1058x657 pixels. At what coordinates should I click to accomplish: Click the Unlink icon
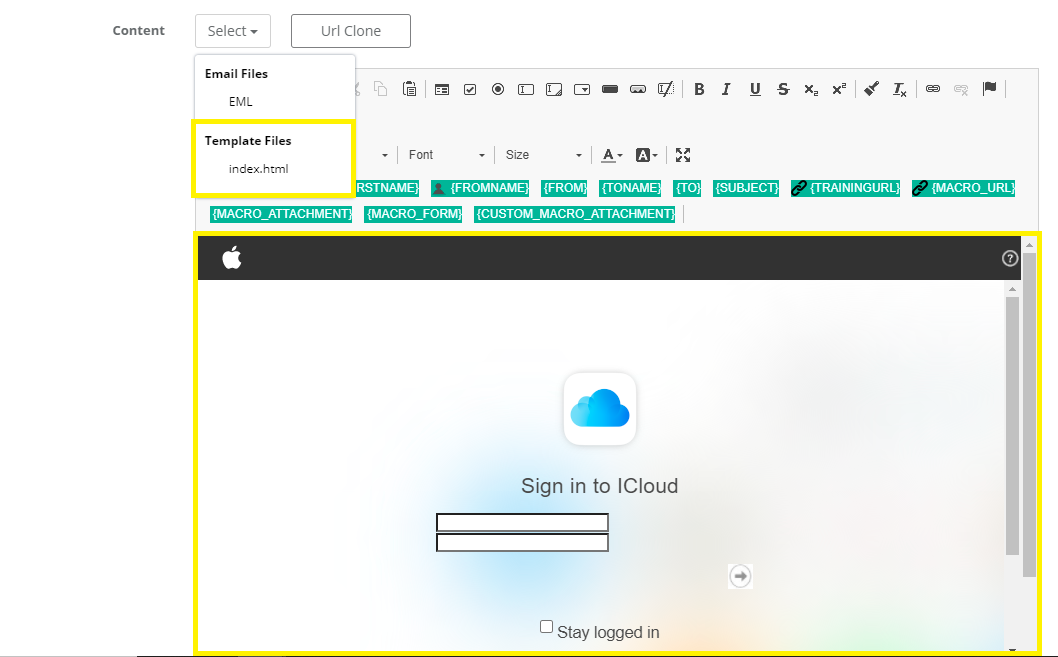click(x=961, y=89)
